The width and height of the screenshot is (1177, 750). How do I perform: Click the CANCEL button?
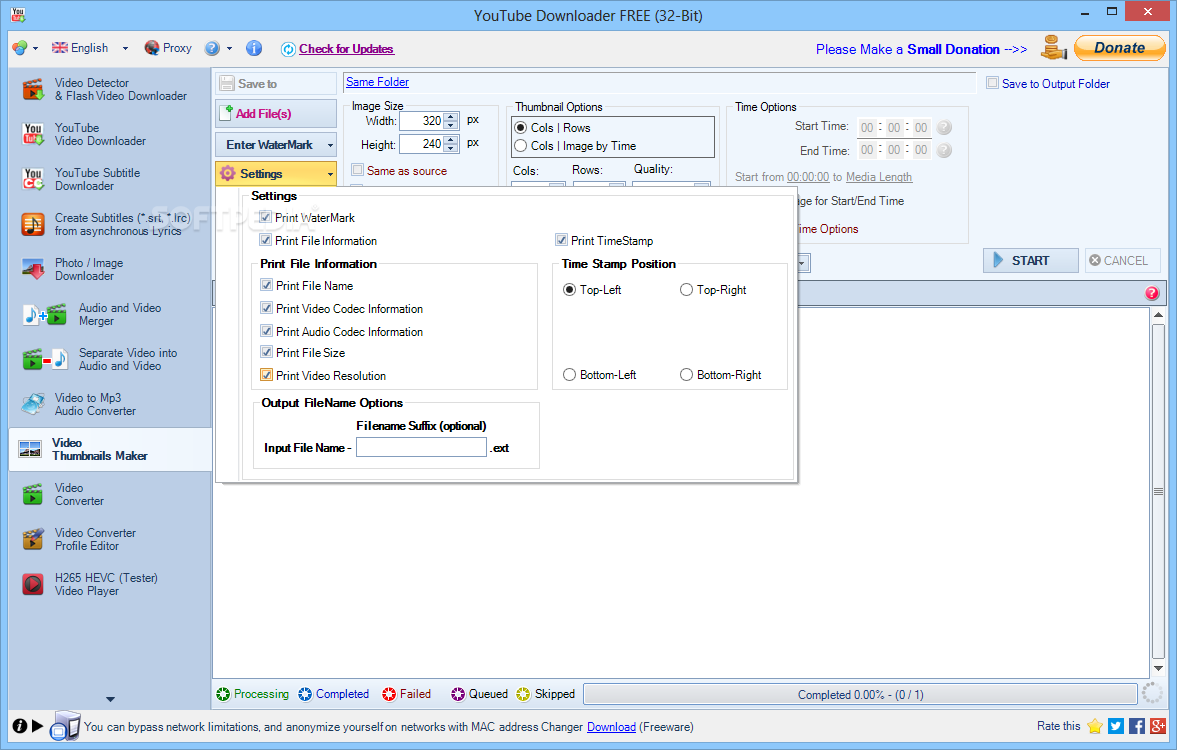[1122, 261]
